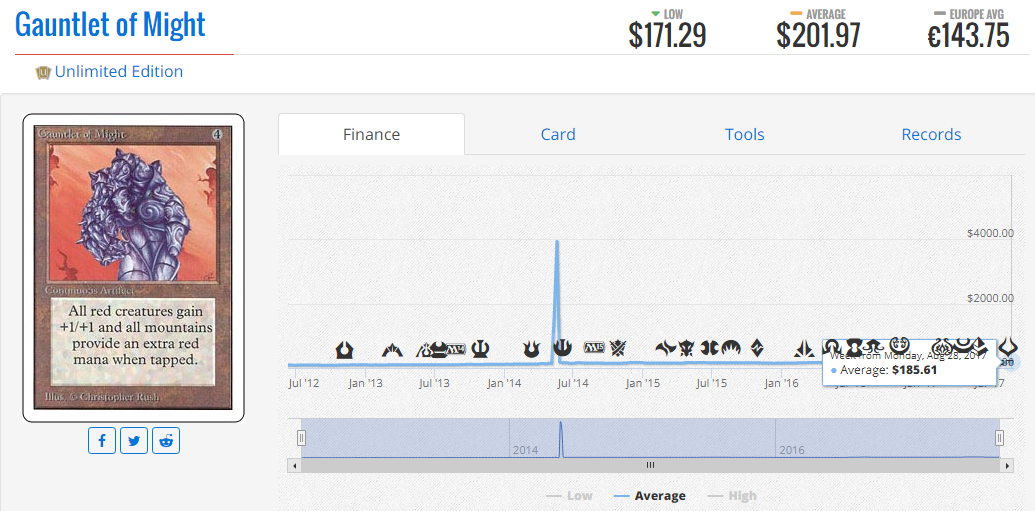
Task: Toggle the High price series in legend
Action: [732, 495]
